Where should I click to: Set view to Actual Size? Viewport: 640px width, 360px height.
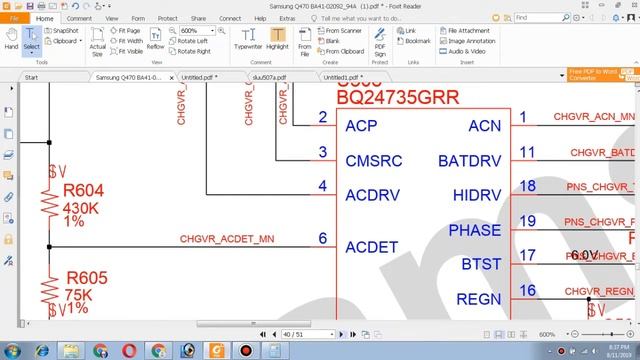pos(98,42)
